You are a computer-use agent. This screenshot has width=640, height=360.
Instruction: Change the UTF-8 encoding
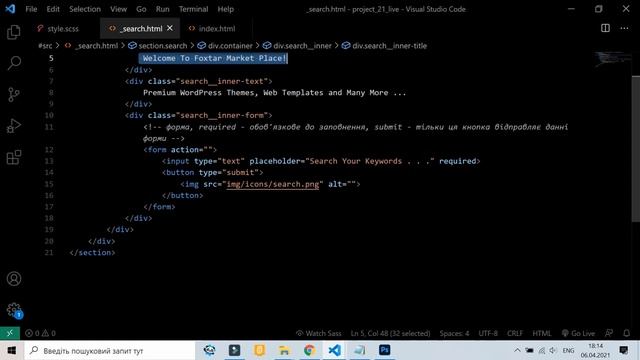pos(488,333)
